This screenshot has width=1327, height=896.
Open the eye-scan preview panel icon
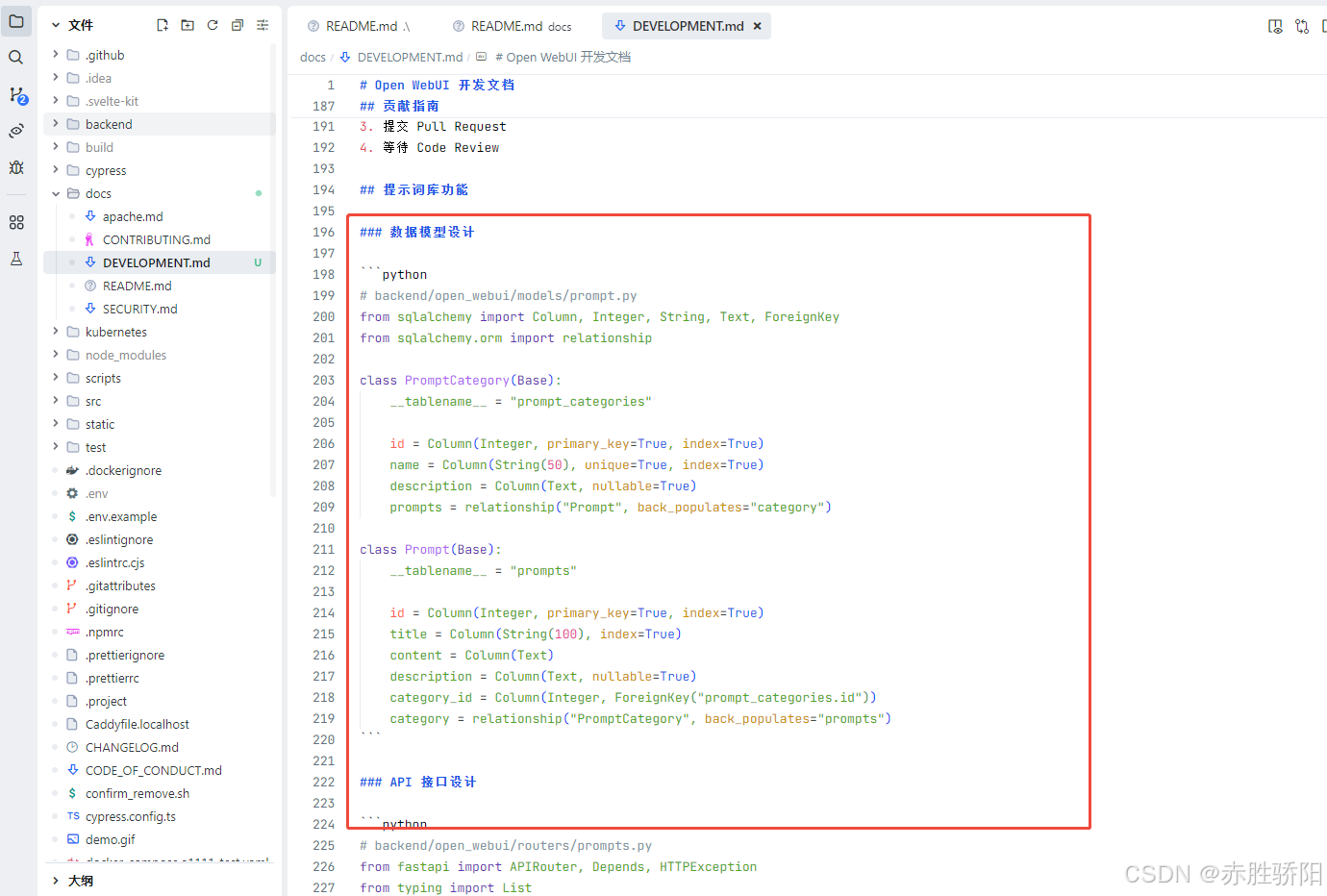(x=16, y=131)
